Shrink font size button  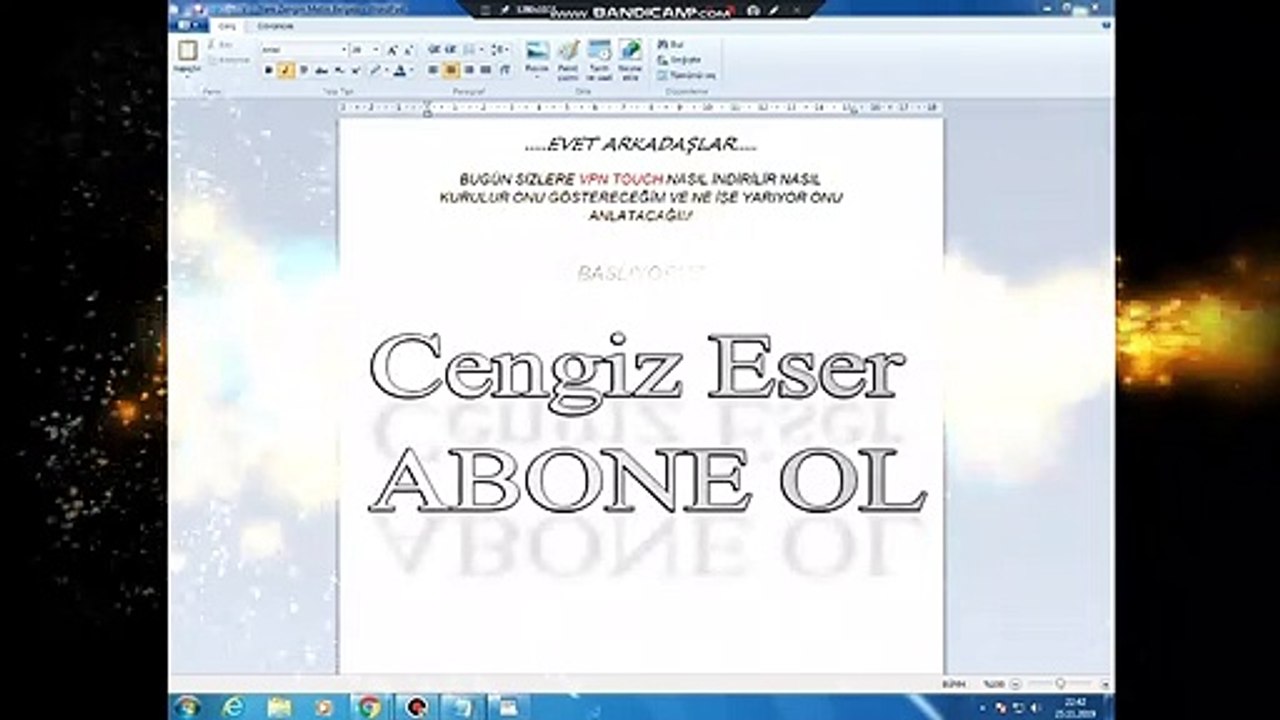(408, 49)
